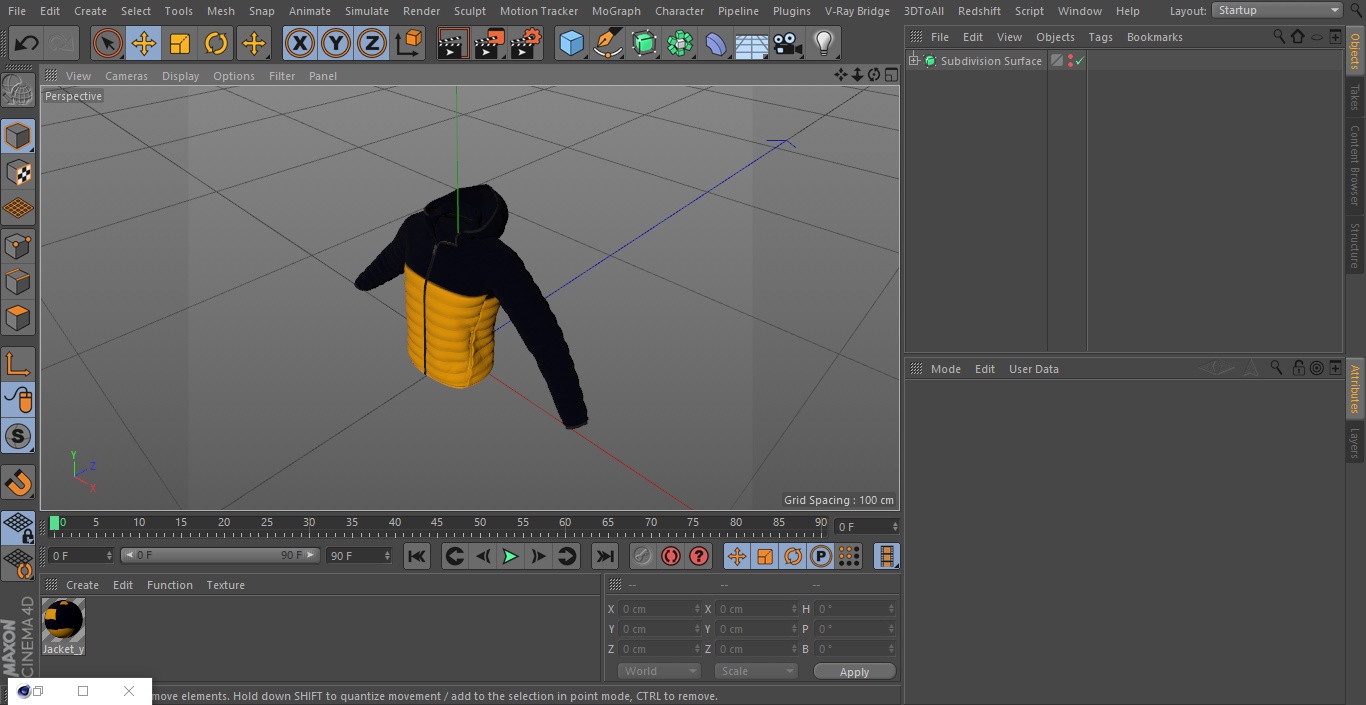Open Attribute Manager User Data menu

1033,369
